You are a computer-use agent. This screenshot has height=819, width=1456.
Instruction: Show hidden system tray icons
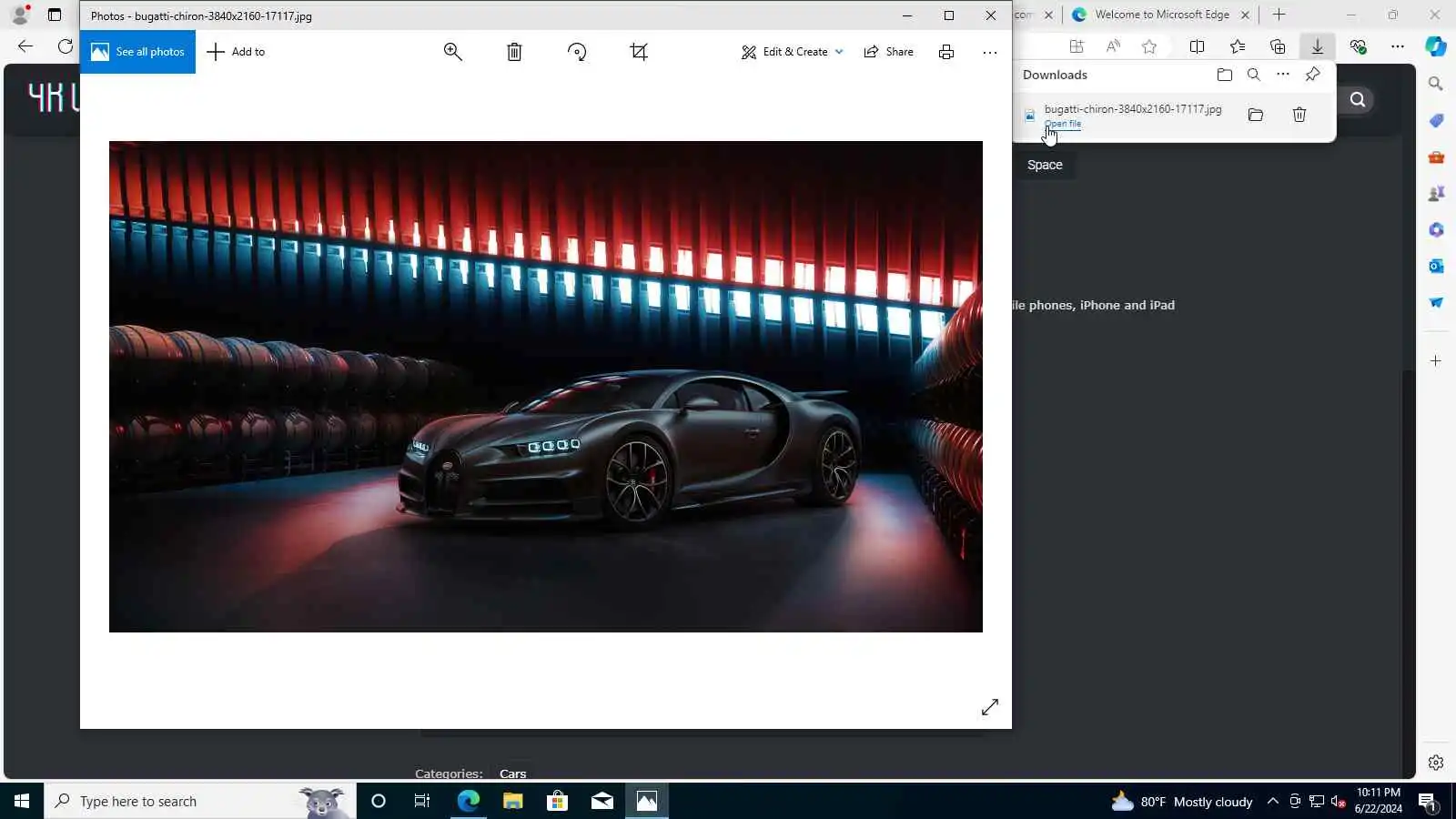1273,801
